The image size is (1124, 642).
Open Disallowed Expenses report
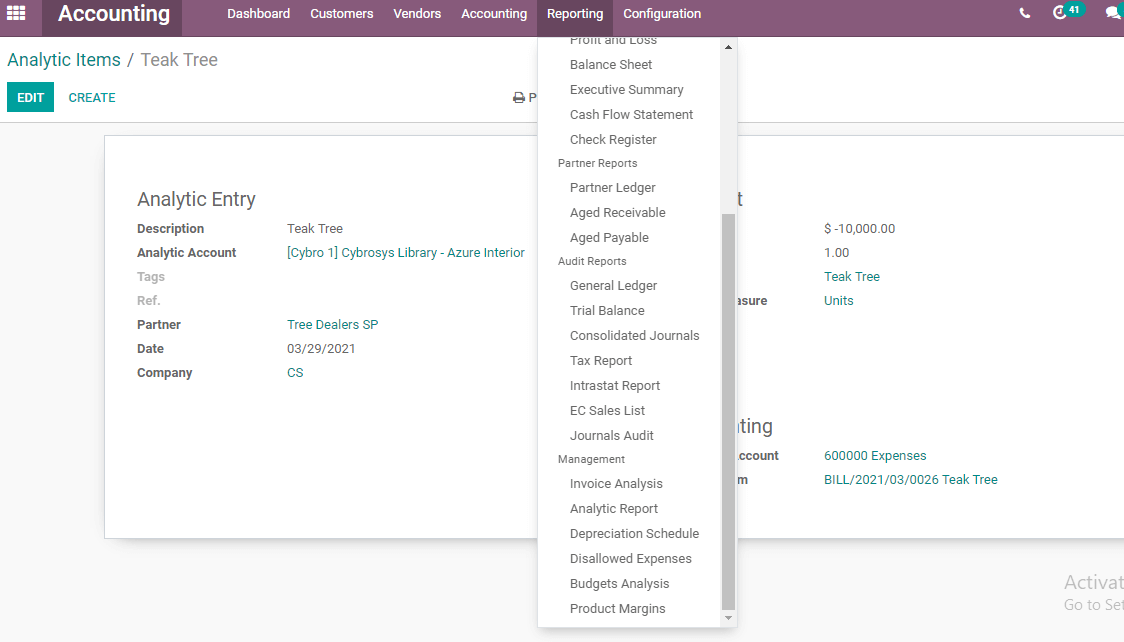631,559
